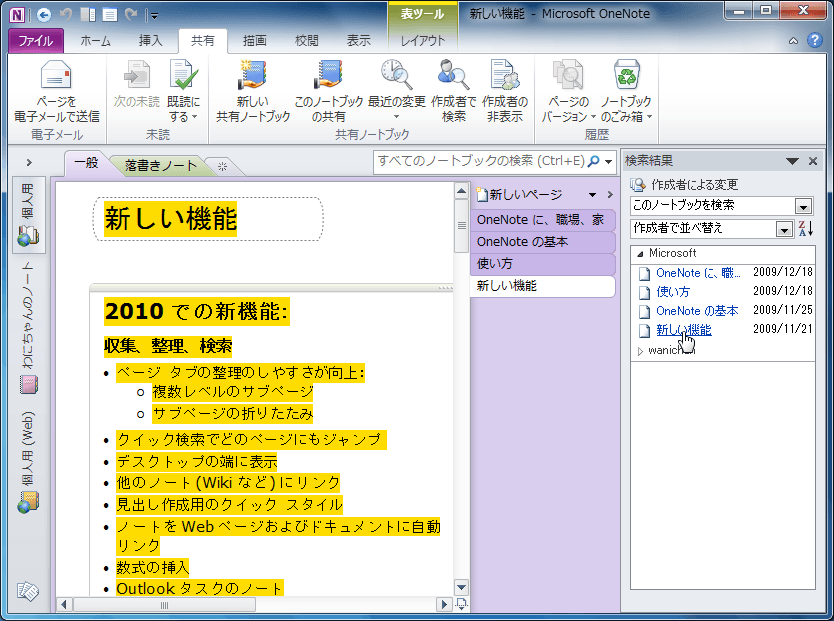Open search result OneNote の基本
Screen dimensions: 834x621
697,311
